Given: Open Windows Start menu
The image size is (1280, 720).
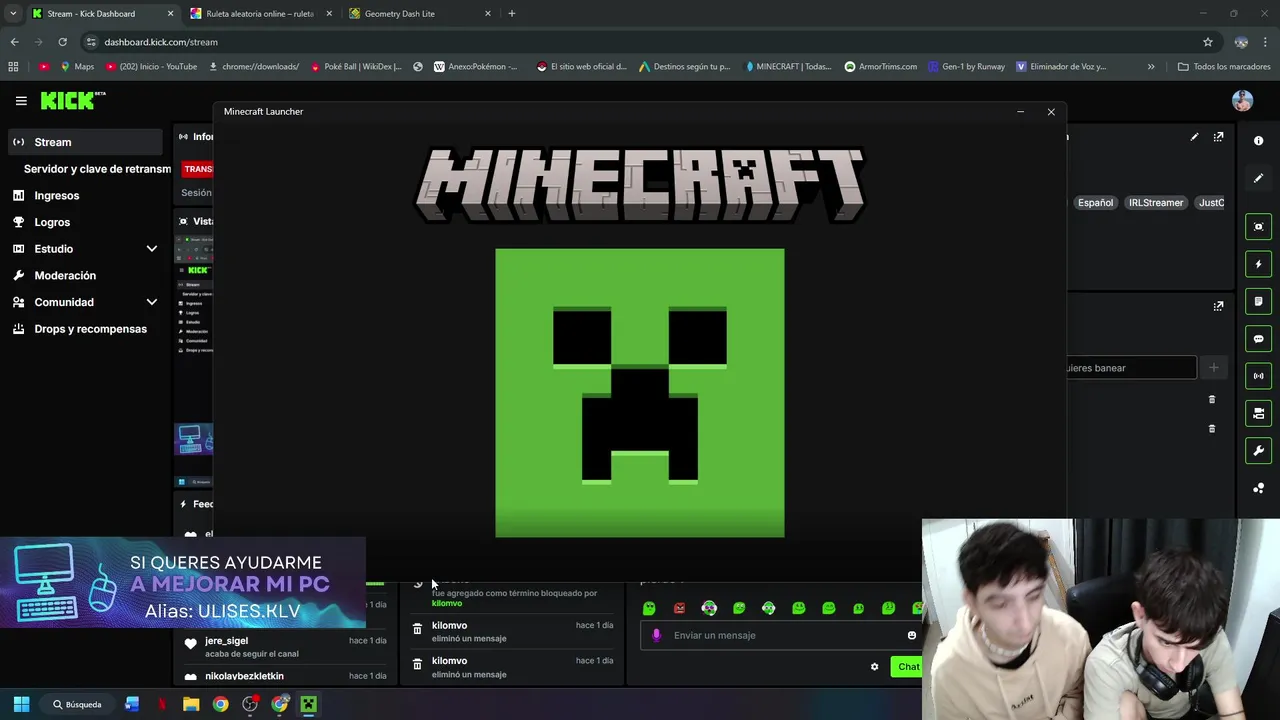Looking at the screenshot, I should (x=21, y=704).
